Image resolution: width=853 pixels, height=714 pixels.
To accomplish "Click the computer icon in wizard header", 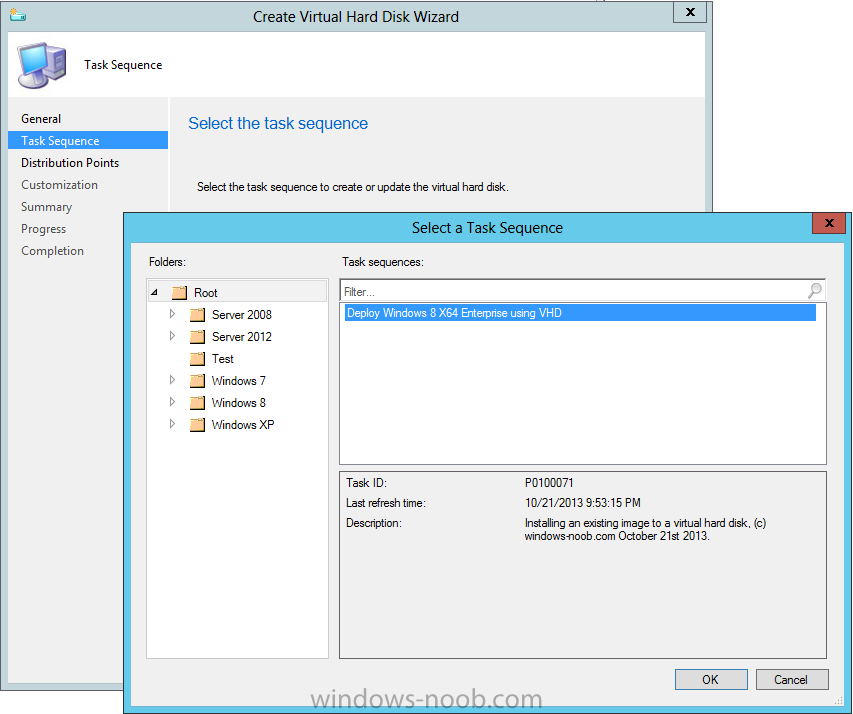I will [x=42, y=65].
